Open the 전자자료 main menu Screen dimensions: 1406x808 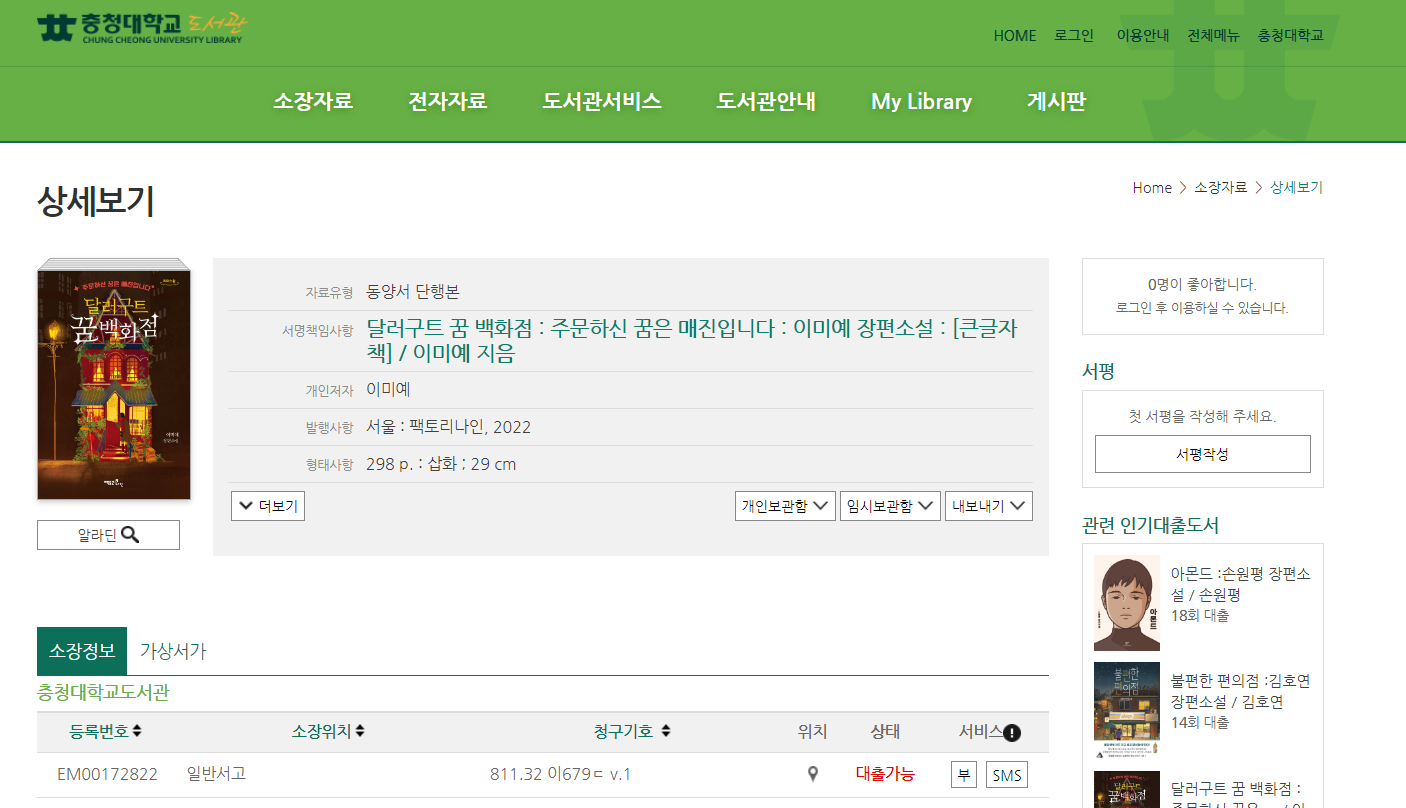[447, 101]
